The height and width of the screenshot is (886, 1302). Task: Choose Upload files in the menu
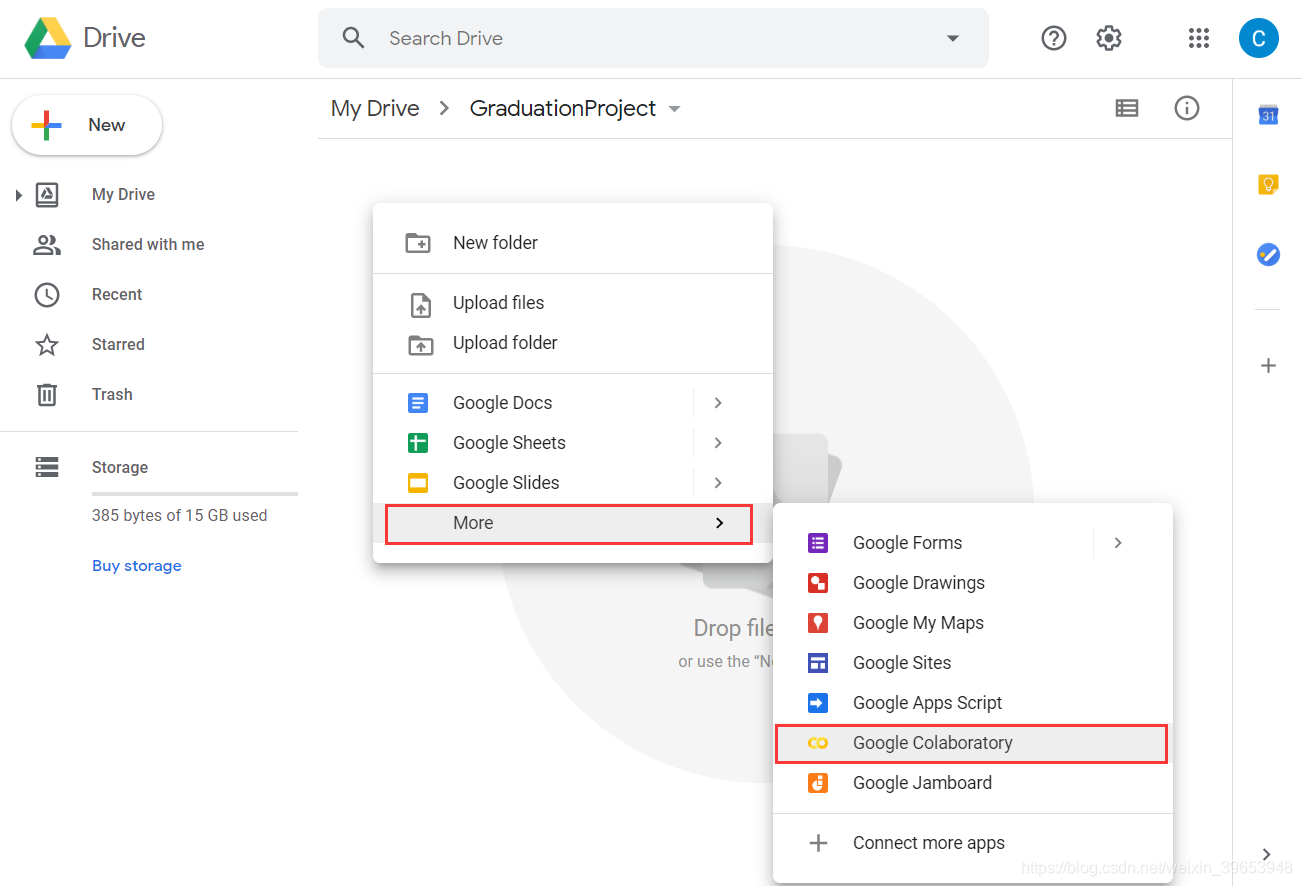pyautogui.click(x=573, y=303)
